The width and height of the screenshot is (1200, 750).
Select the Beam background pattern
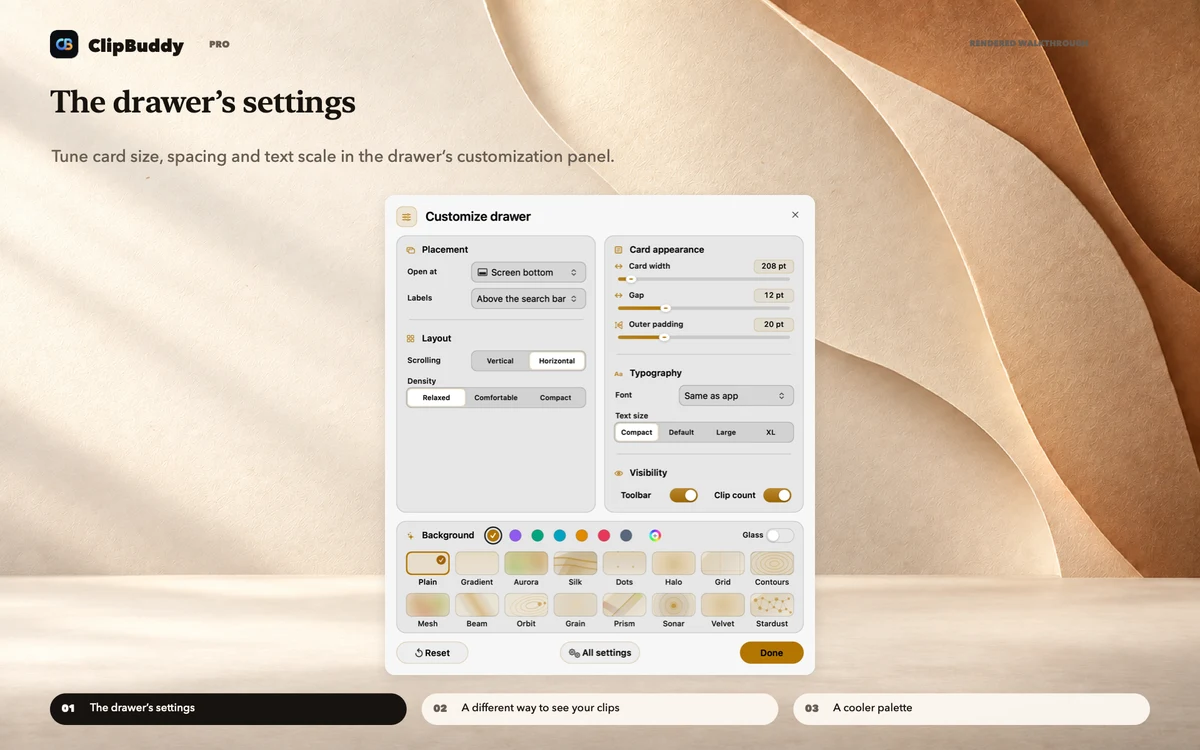(477, 604)
